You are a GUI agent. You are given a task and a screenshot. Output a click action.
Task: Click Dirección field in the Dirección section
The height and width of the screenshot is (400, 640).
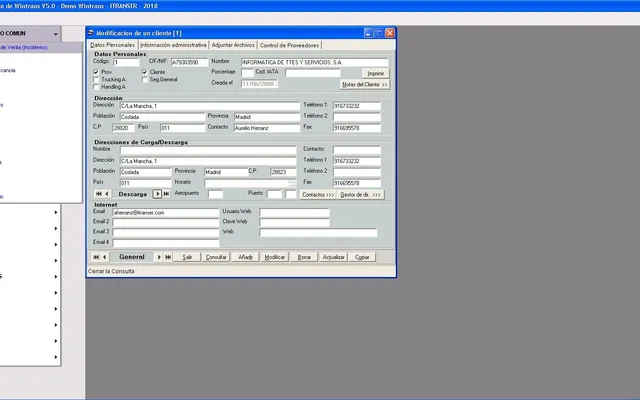[x=210, y=106]
